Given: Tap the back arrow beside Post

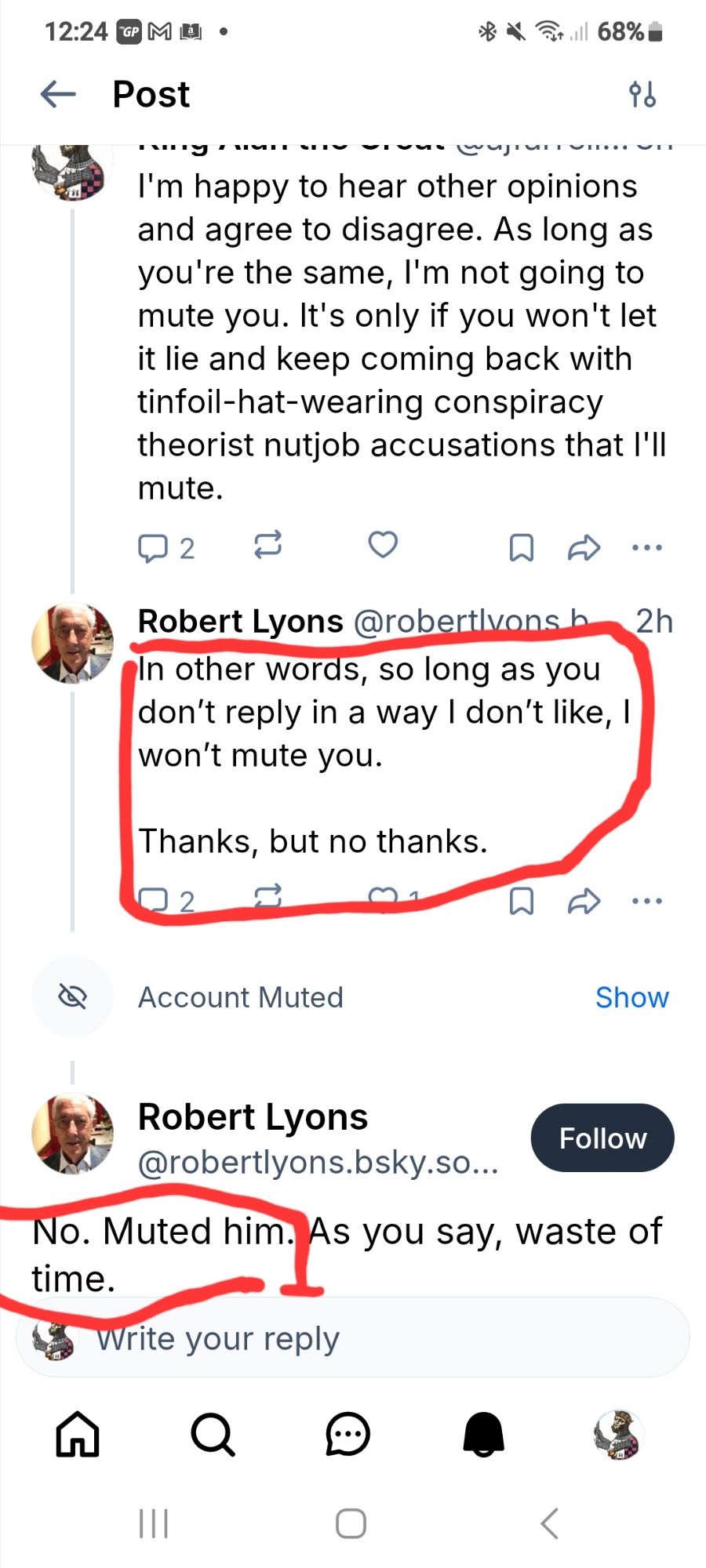Looking at the screenshot, I should pyautogui.click(x=58, y=95).
